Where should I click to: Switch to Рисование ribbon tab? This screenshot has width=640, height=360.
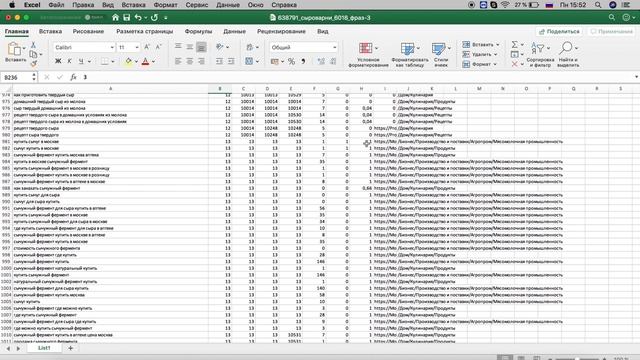coord(88,31)
